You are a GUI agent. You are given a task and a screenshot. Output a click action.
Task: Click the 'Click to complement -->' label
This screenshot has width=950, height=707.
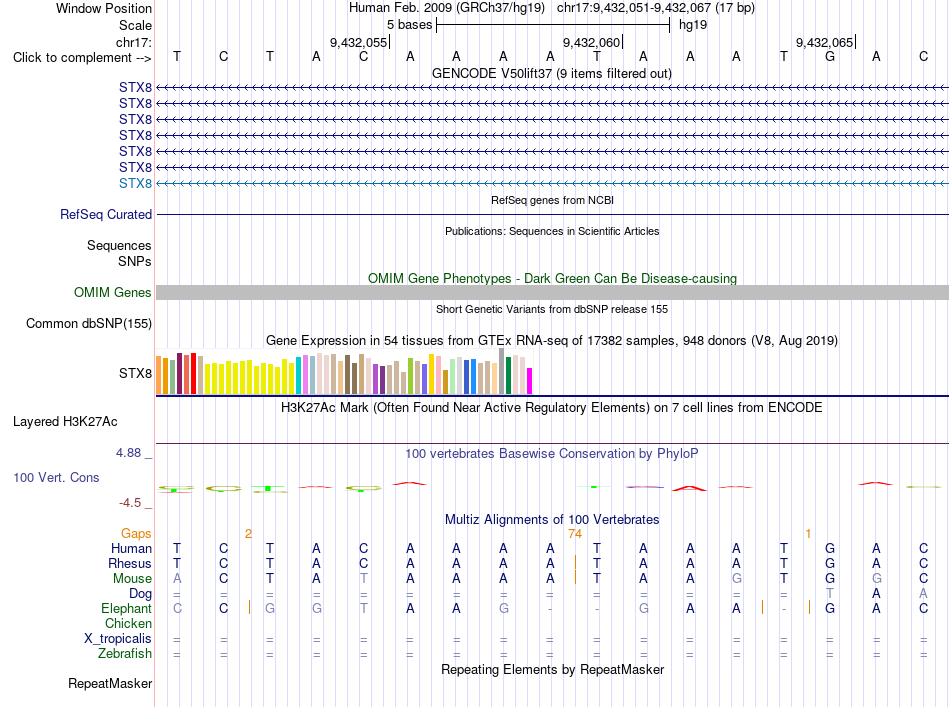point(82,58)
